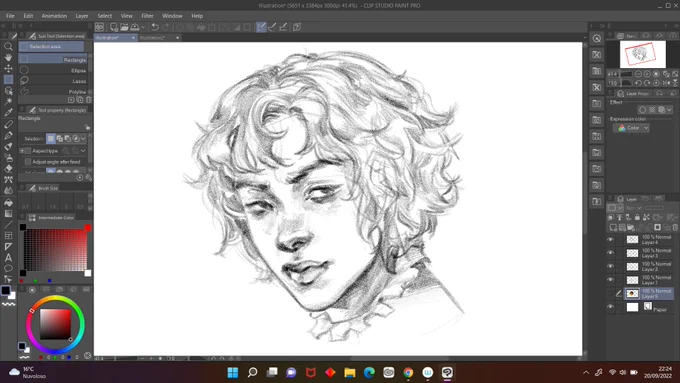Open quick access search icon in right strip

[597, 39]
